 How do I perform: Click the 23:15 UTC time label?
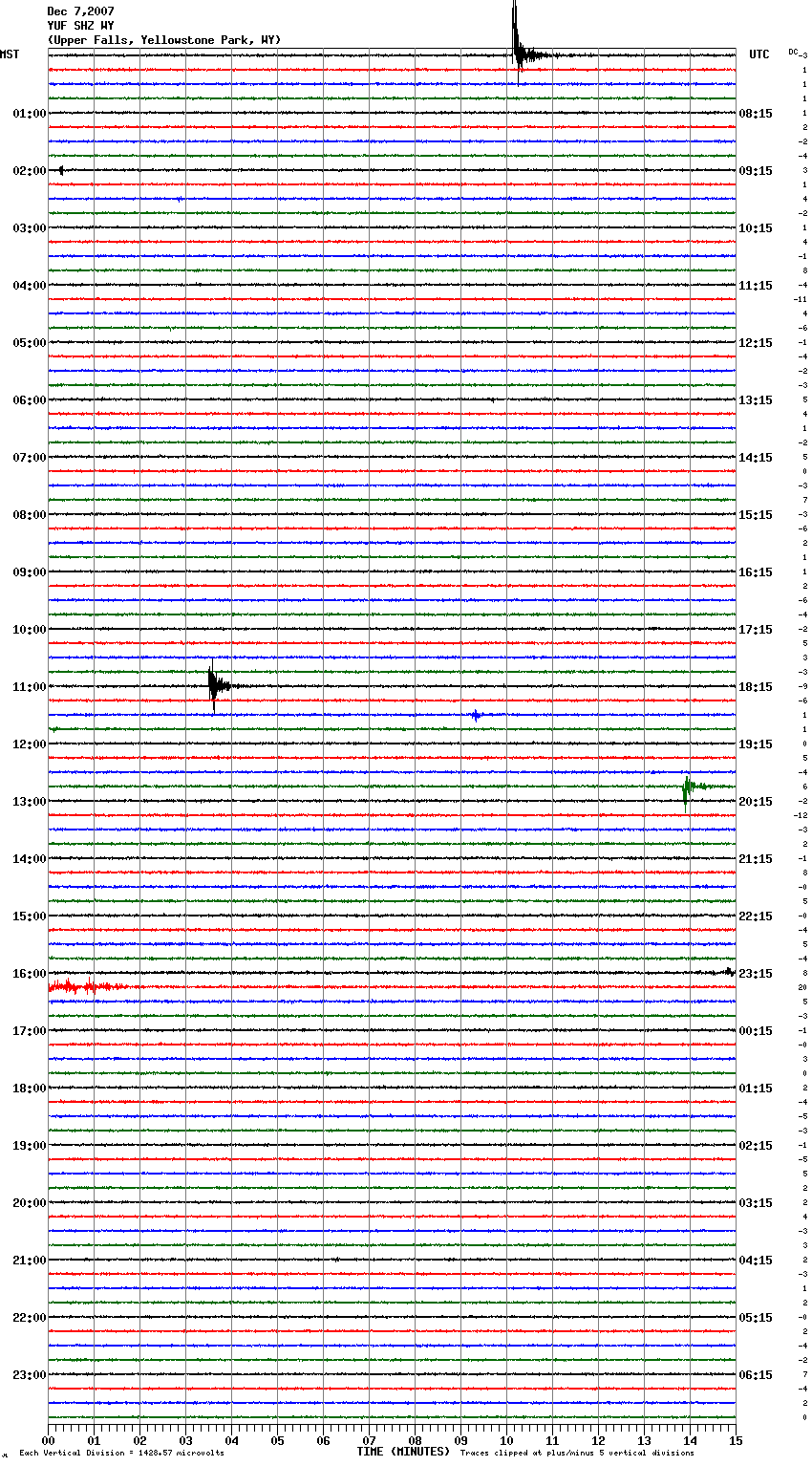[x=756, y=974]
